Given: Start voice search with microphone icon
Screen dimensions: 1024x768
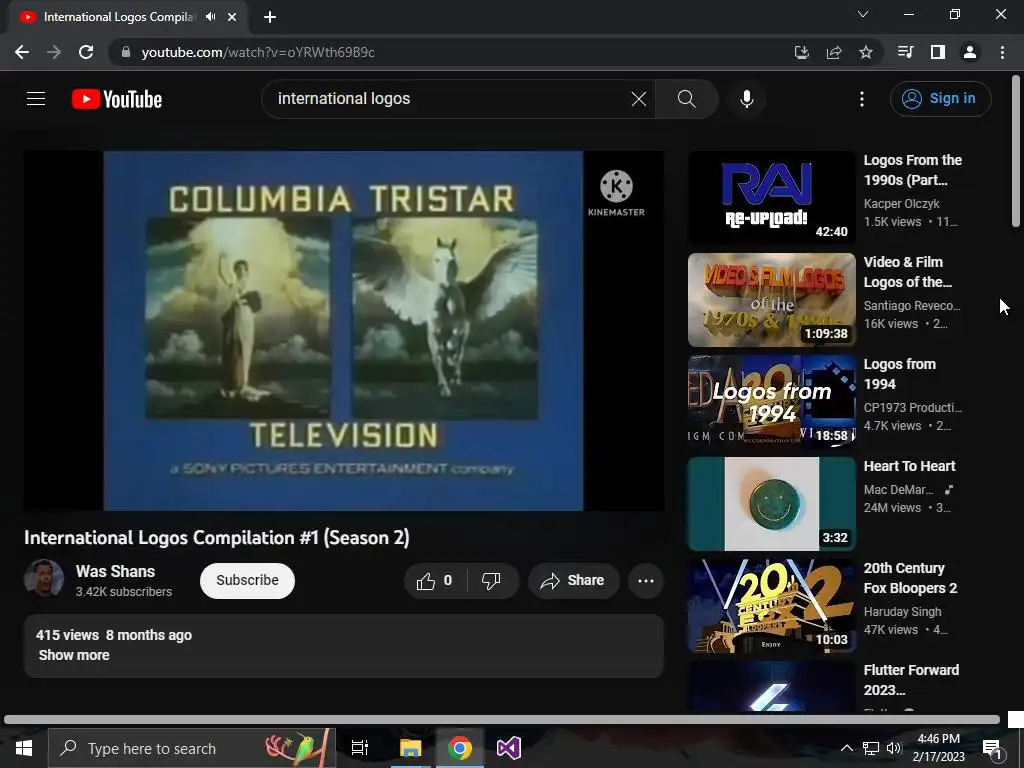Looking at the screenshot, I should point(746,99).
